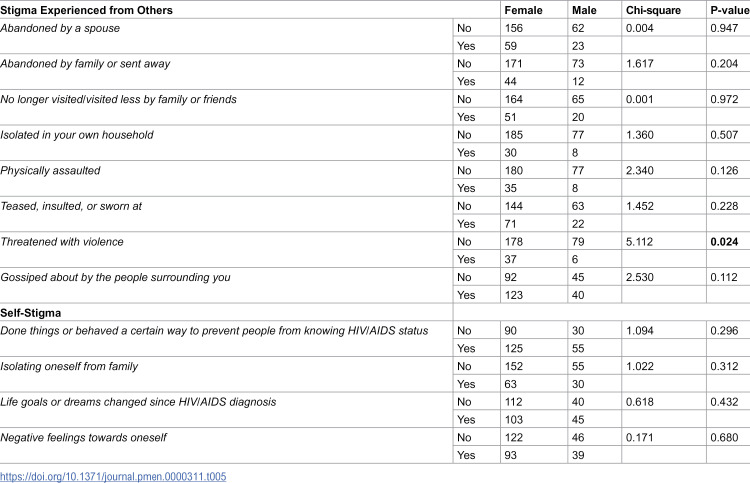750x483 pixels.
Task: Click the Life goals or dreams changed label
Action: tap(138, 402)
